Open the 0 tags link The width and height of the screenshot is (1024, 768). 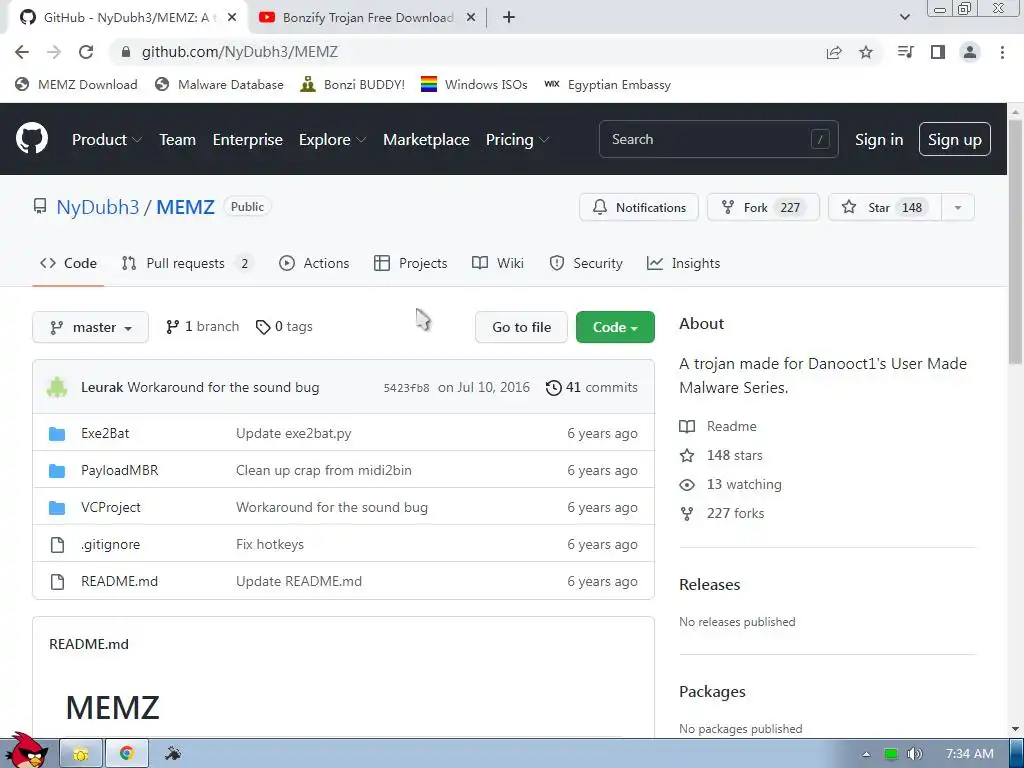(284, 327)
